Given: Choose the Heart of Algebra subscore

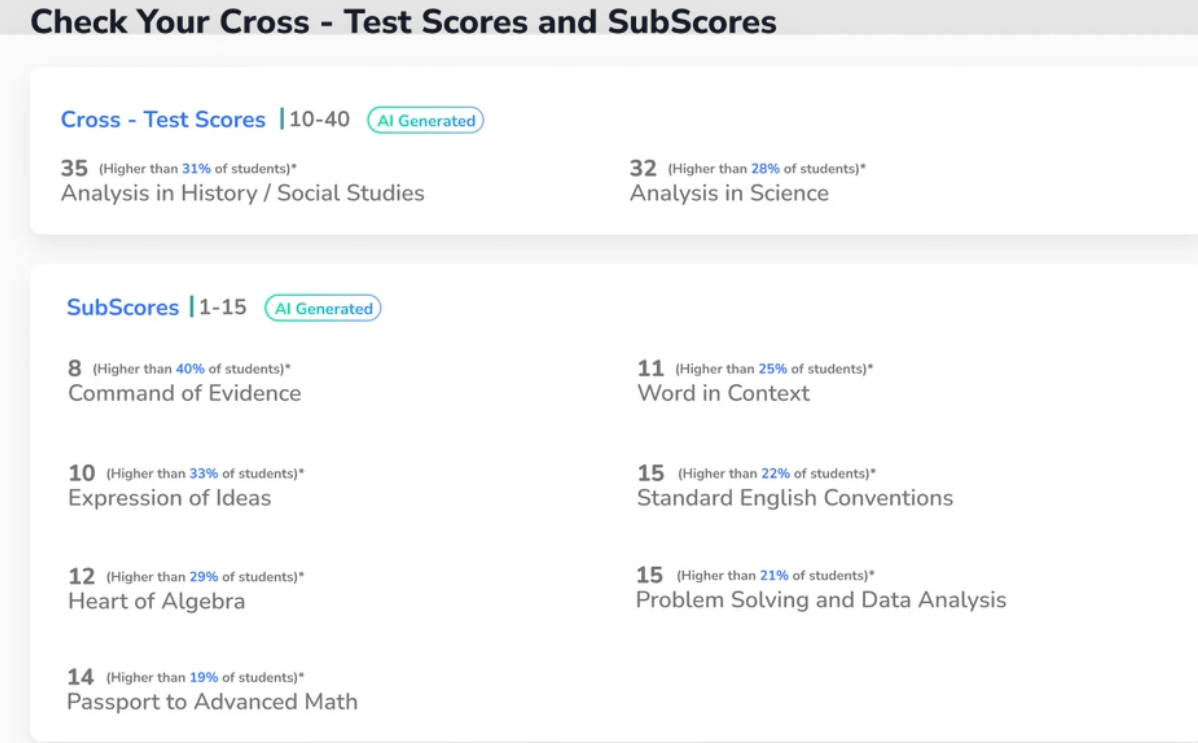Looking at the screenshot, I should click(x=156, y=601).
